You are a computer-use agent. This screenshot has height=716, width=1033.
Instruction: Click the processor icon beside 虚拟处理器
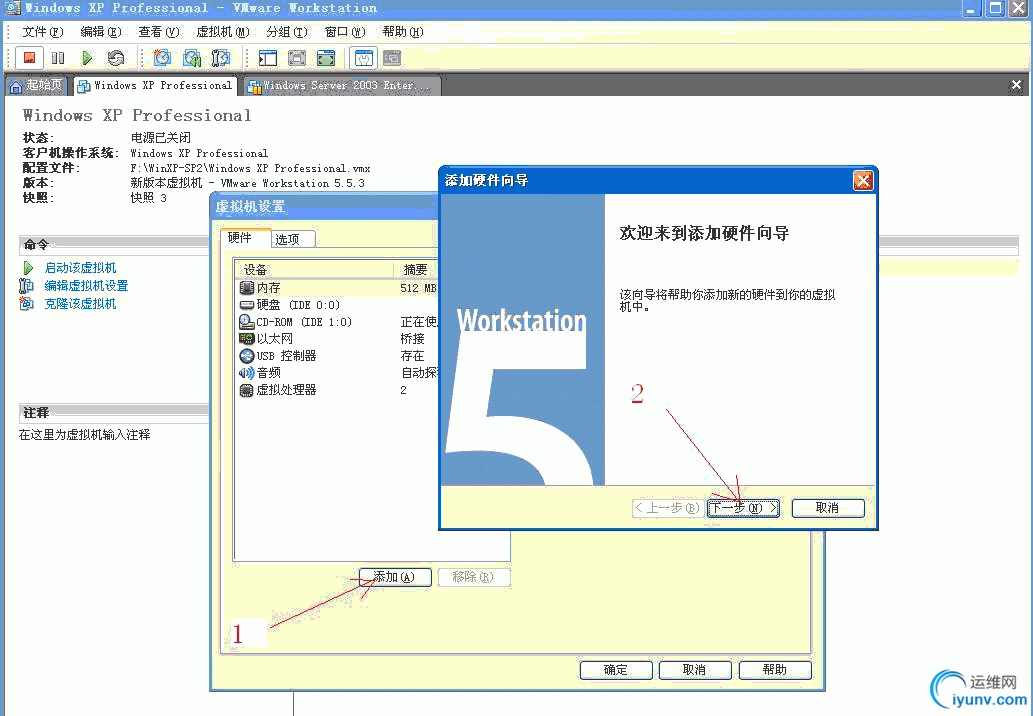pyautogui.click(x=246, y=391)
